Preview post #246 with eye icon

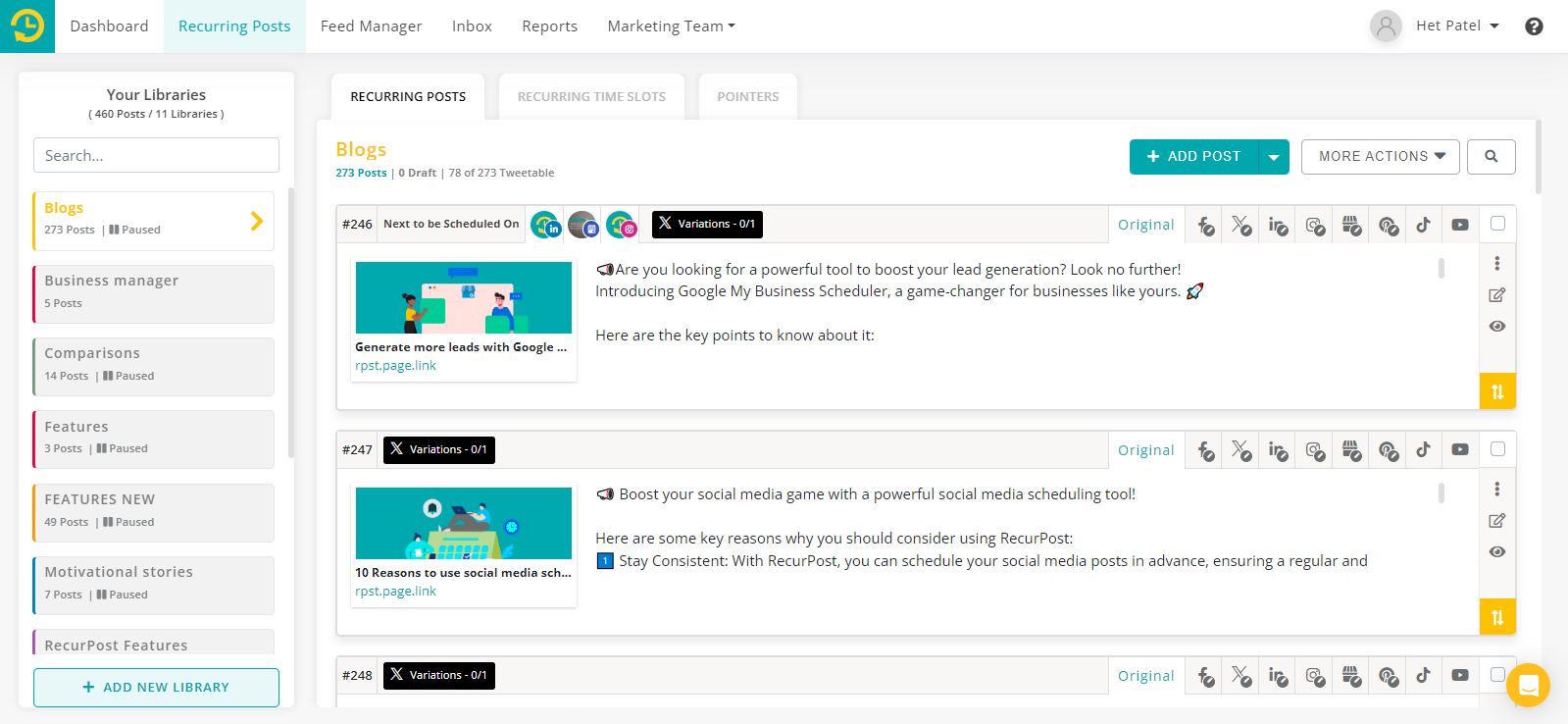coord(1496,327)
